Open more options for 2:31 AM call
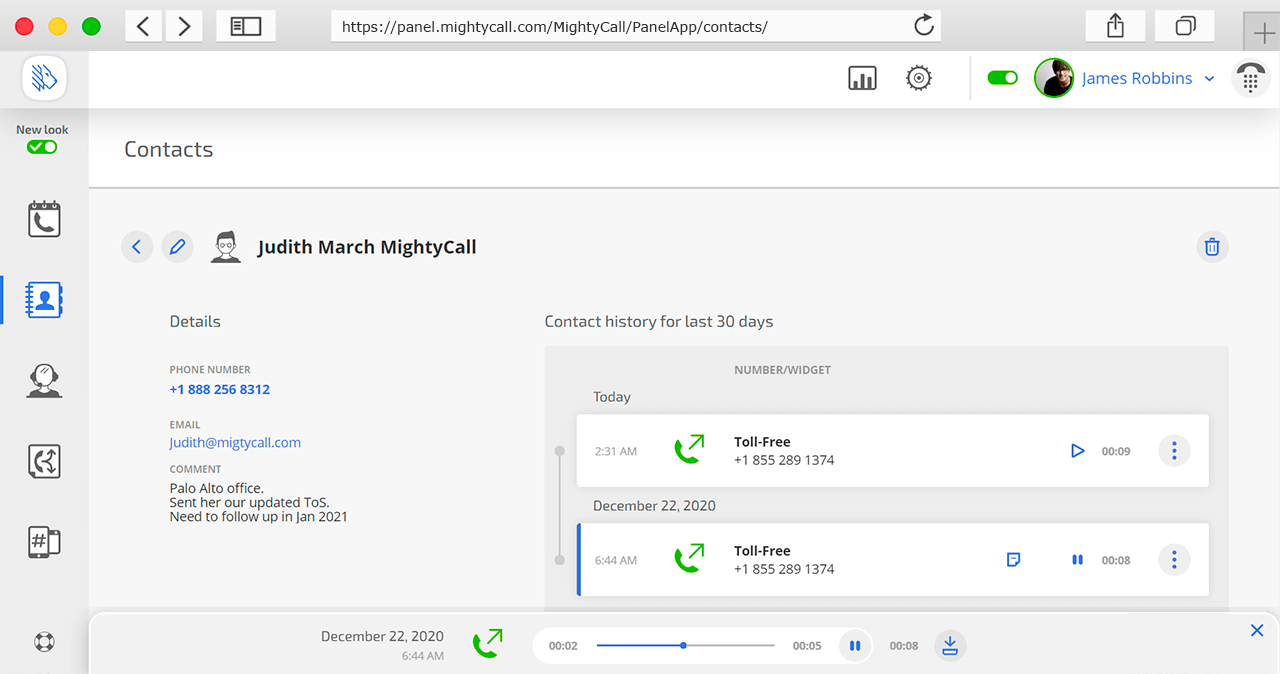This screenshot has height=674, width=1280. pyautogui.click(x=1174, y=451)
